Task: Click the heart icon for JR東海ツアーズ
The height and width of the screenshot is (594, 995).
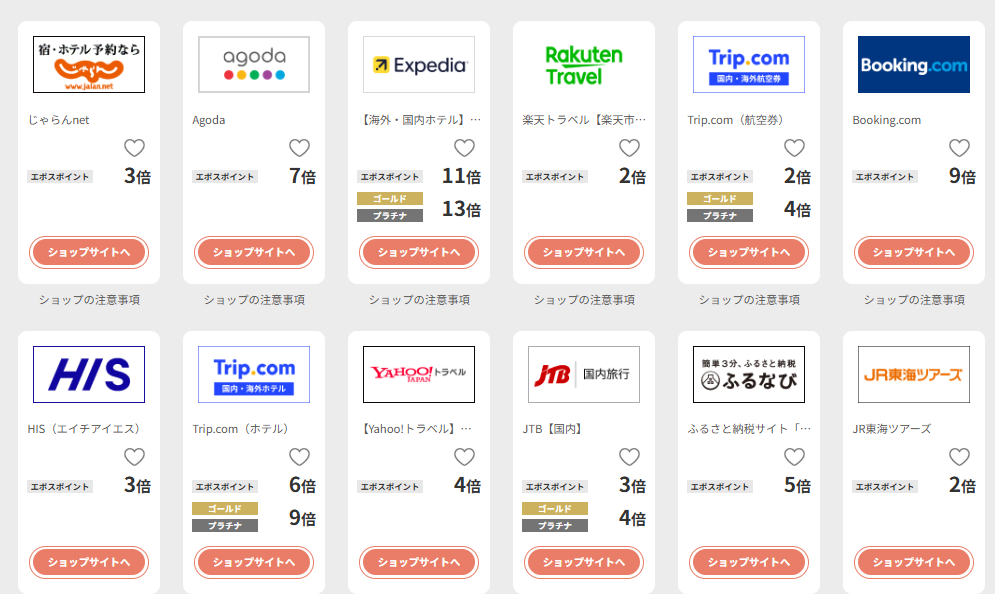Action: (959, 457)
